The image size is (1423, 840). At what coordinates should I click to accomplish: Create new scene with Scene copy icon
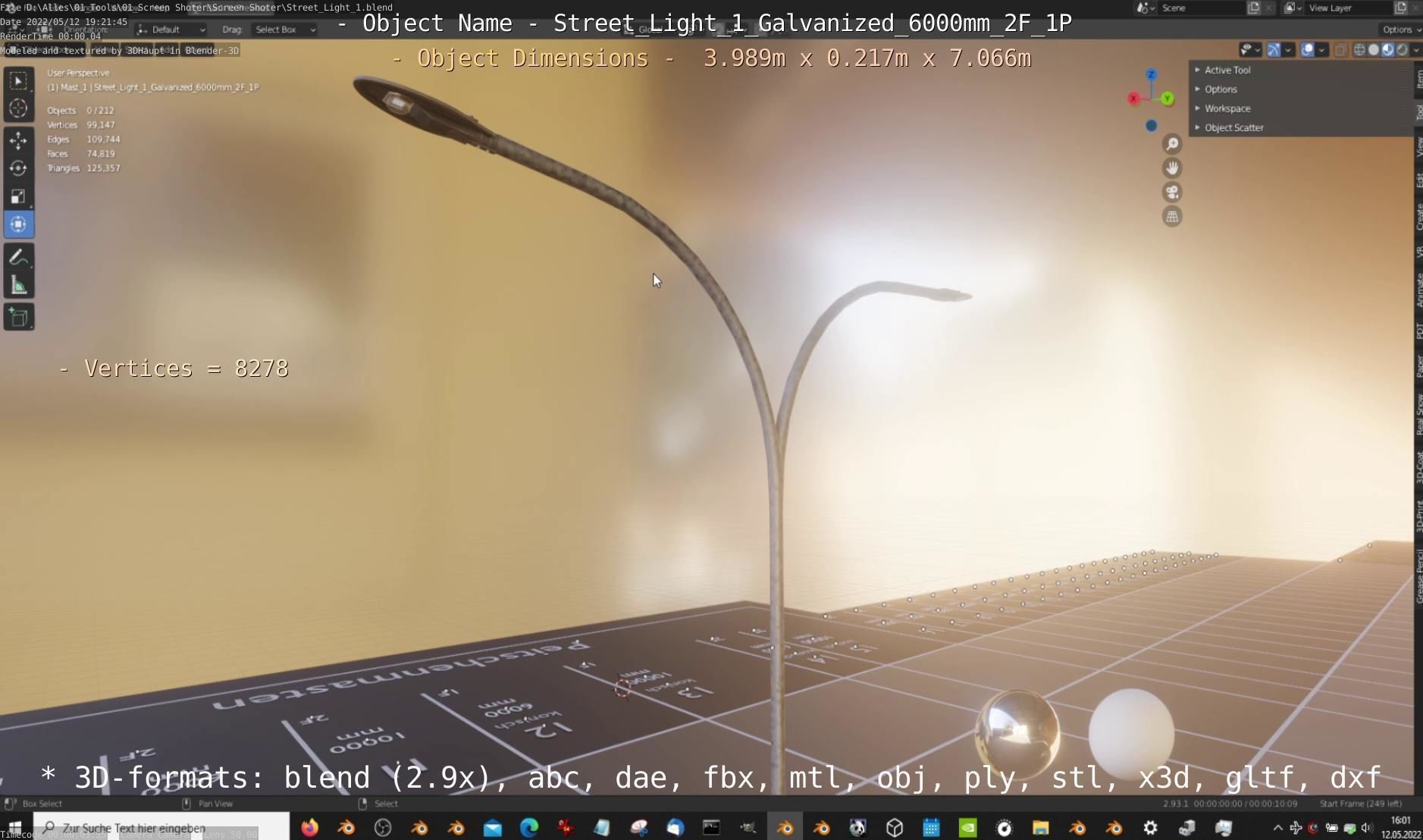tap(1253, 8)
